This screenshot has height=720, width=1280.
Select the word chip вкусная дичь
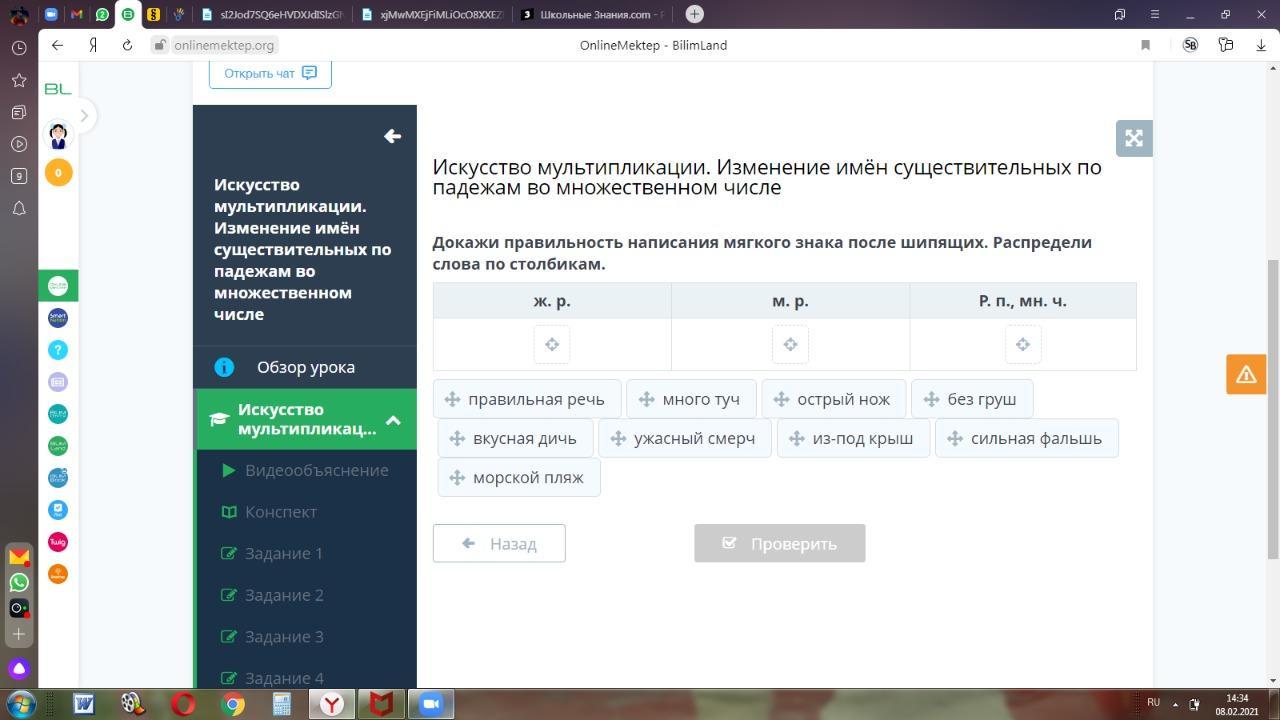515,438
